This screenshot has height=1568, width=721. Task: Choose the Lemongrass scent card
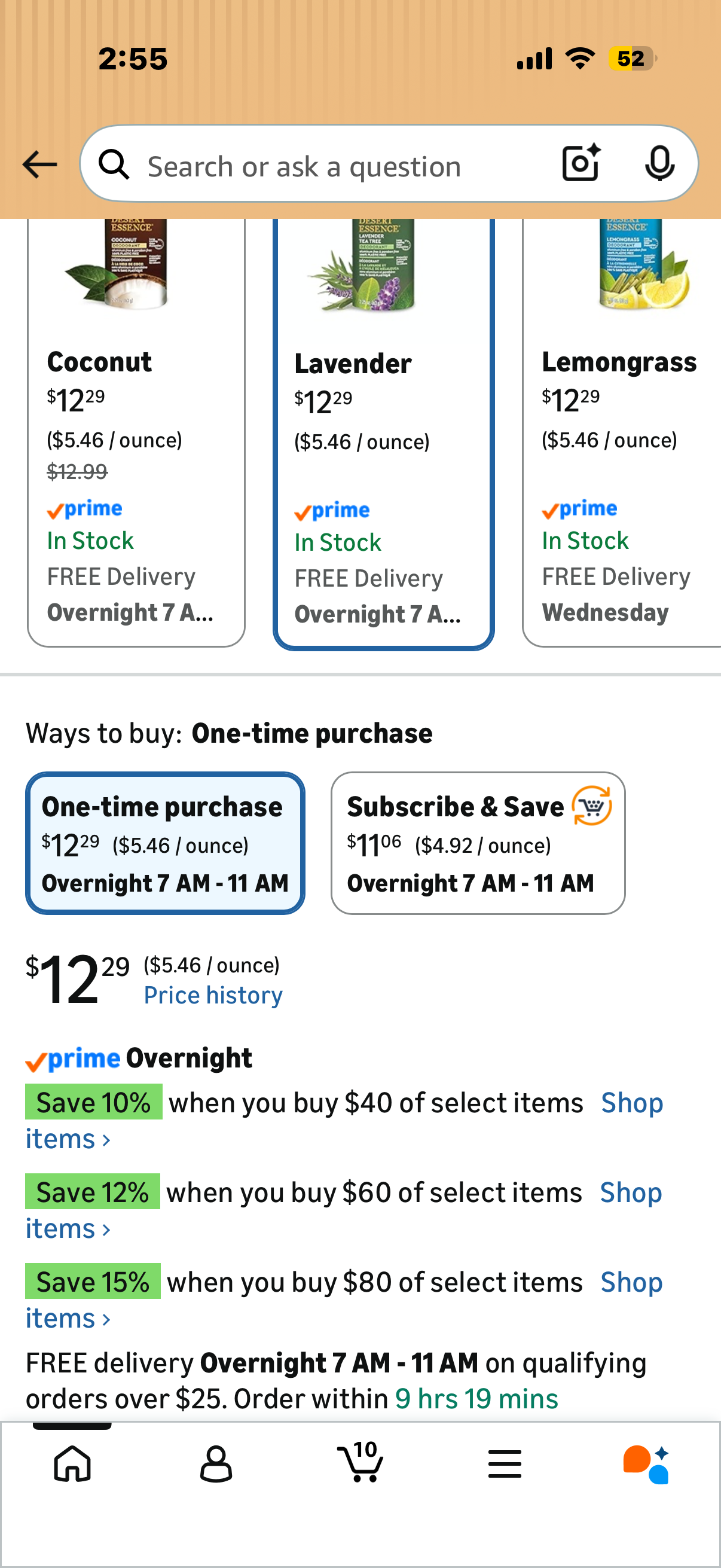pyautogui.click(x=622, y=433)
